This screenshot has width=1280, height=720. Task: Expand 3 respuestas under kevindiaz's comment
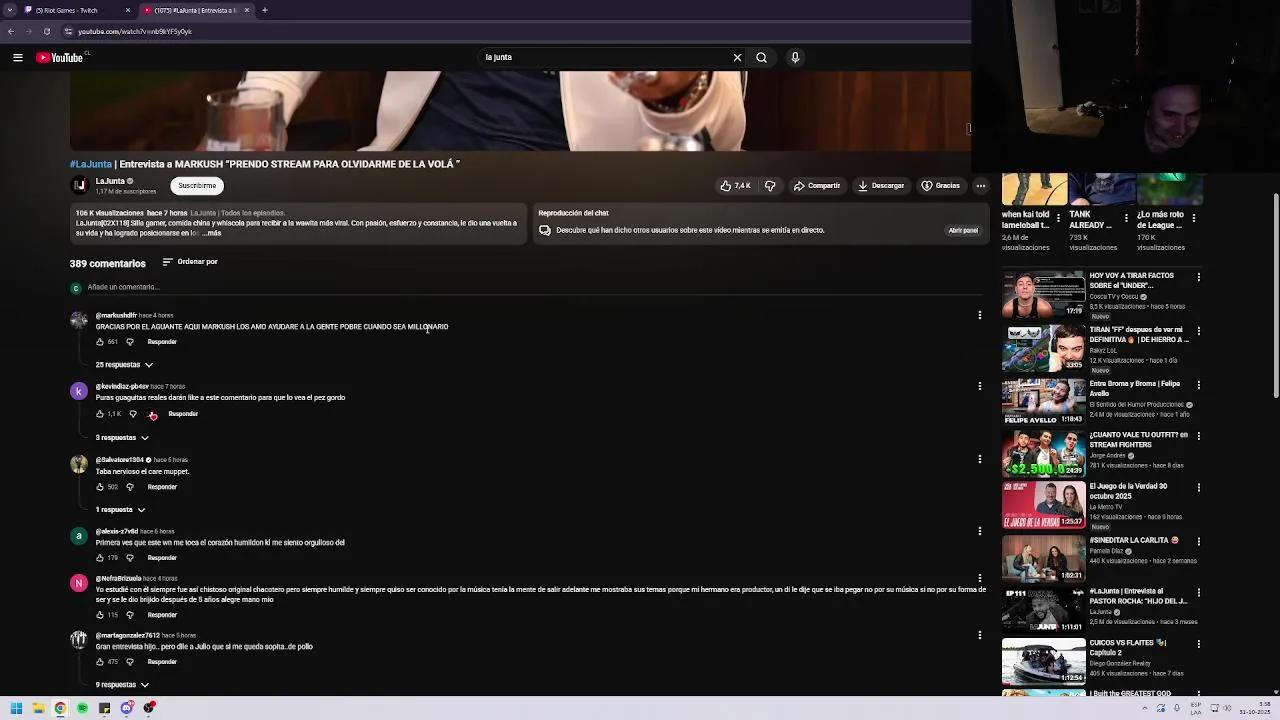[122, 438]
